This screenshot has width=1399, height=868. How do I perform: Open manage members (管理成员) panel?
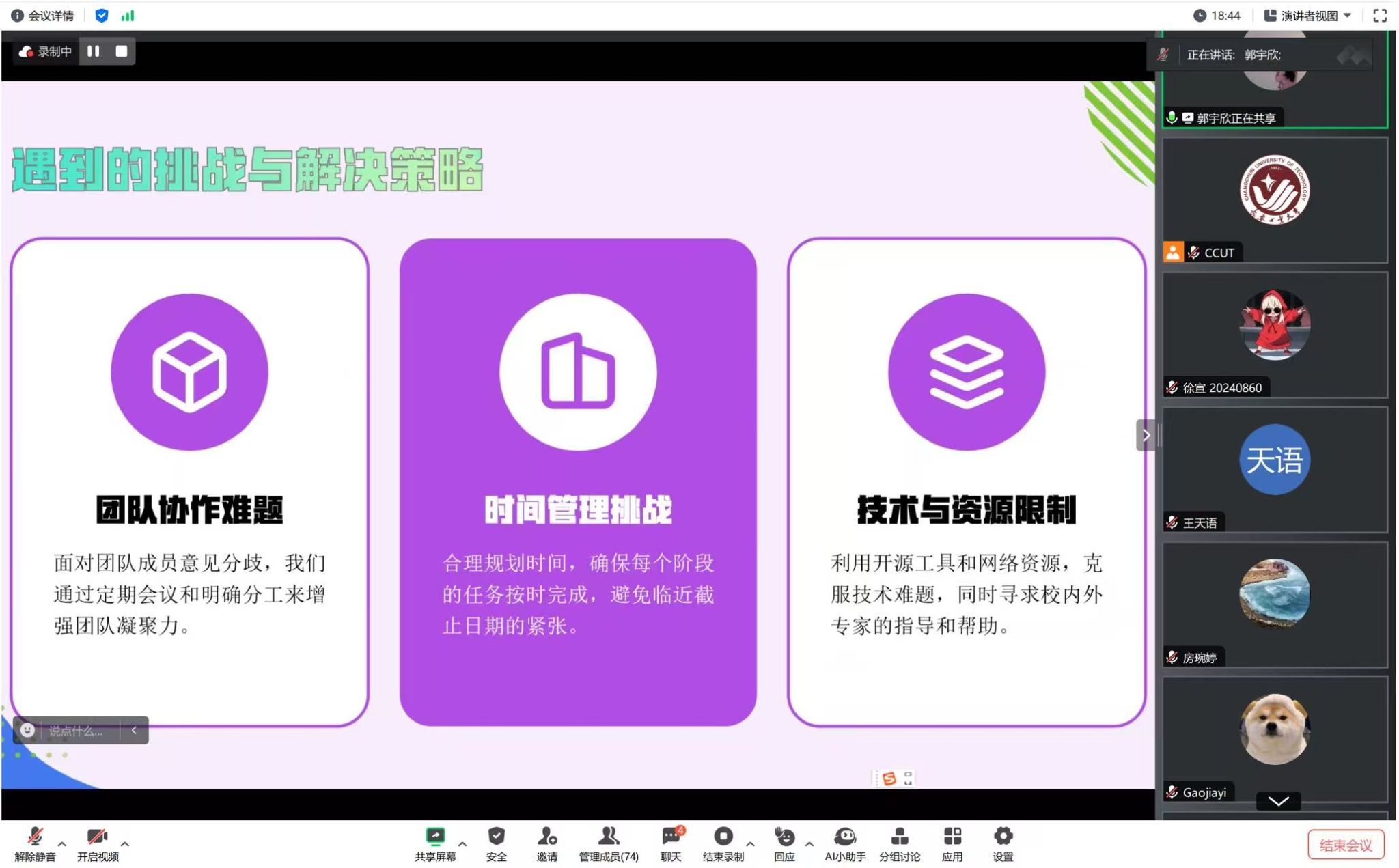tap(608, 837)
